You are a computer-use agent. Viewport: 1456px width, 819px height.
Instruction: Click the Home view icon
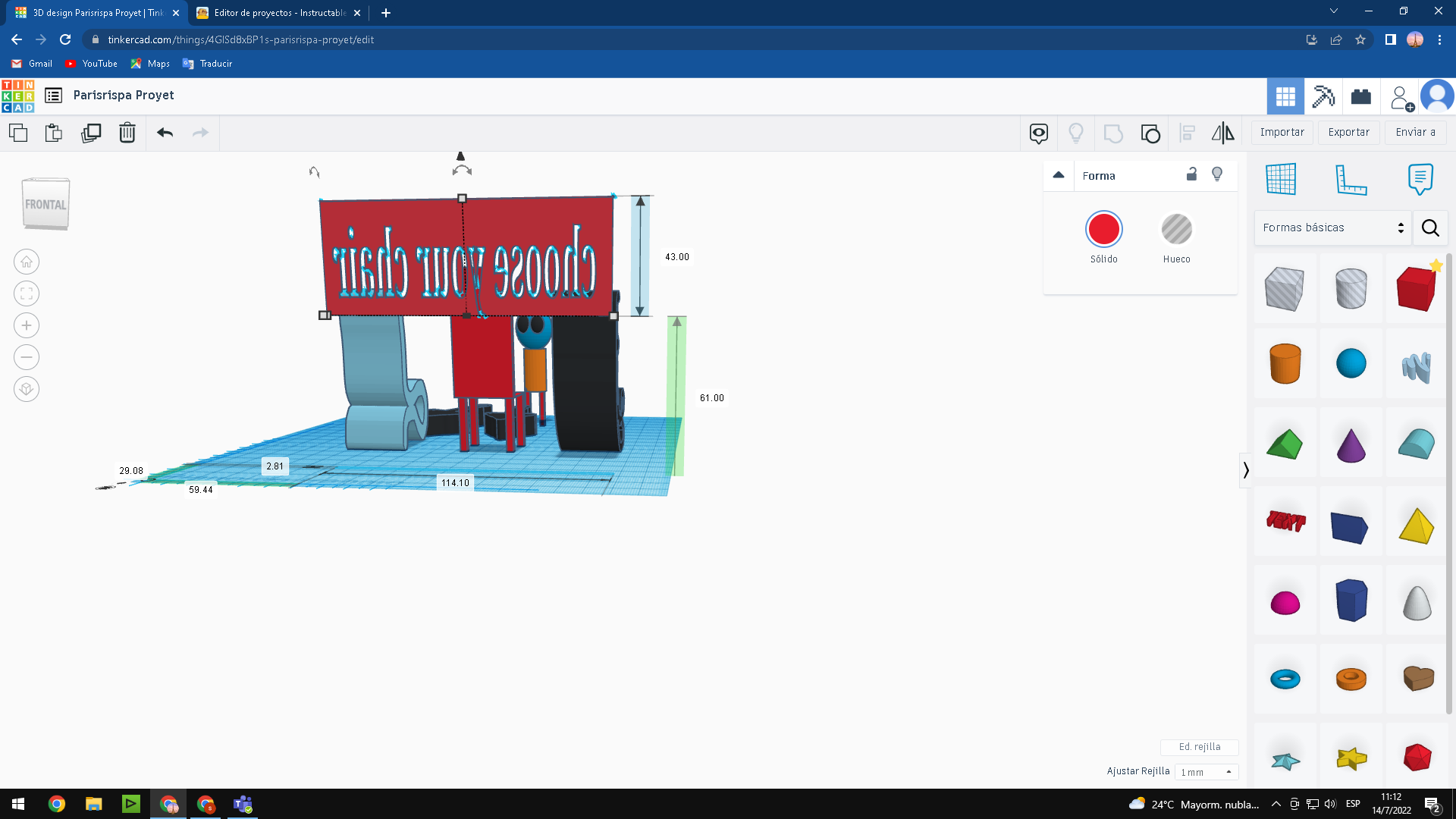click(27, 262)
